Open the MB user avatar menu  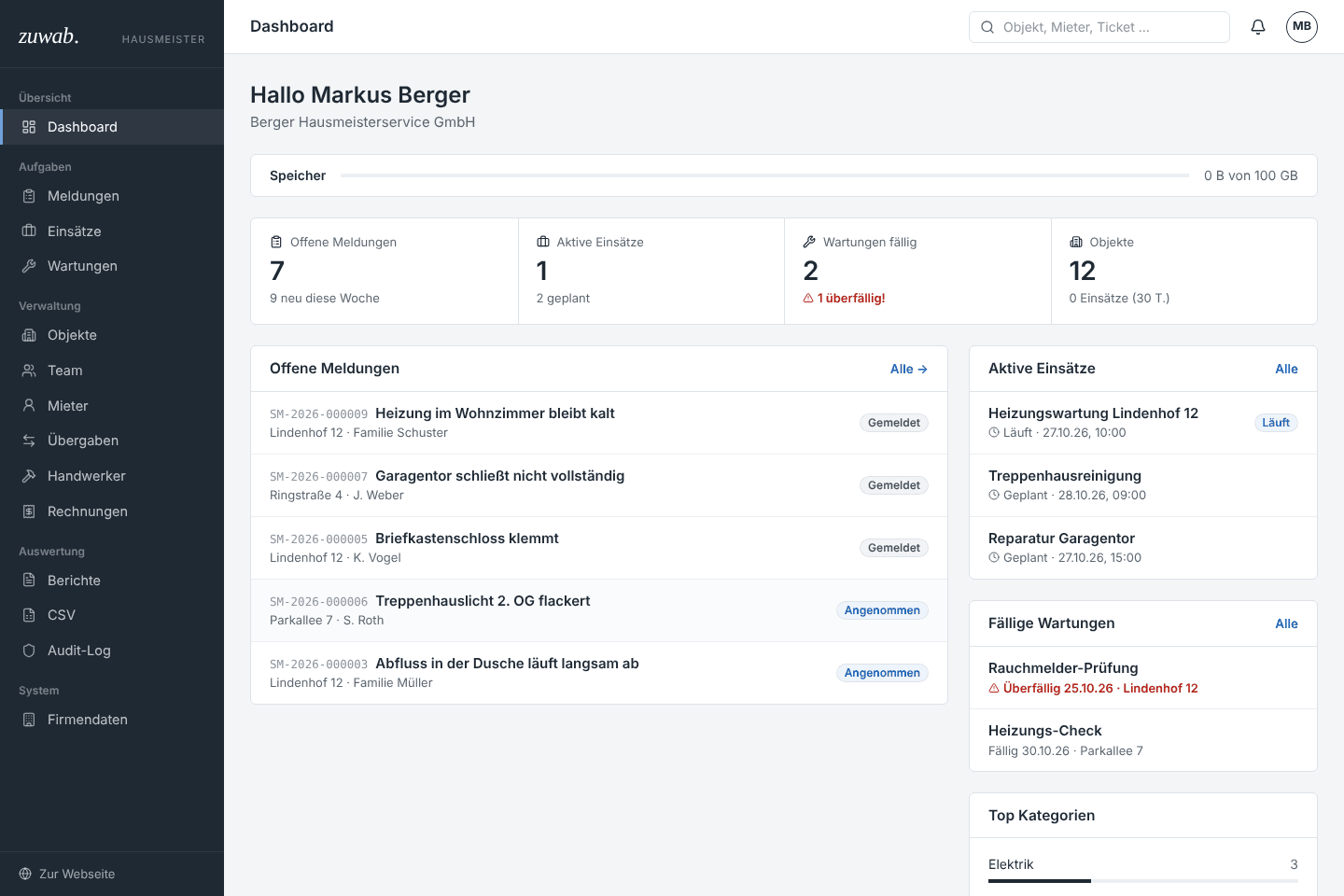[x=1302, y=27]
